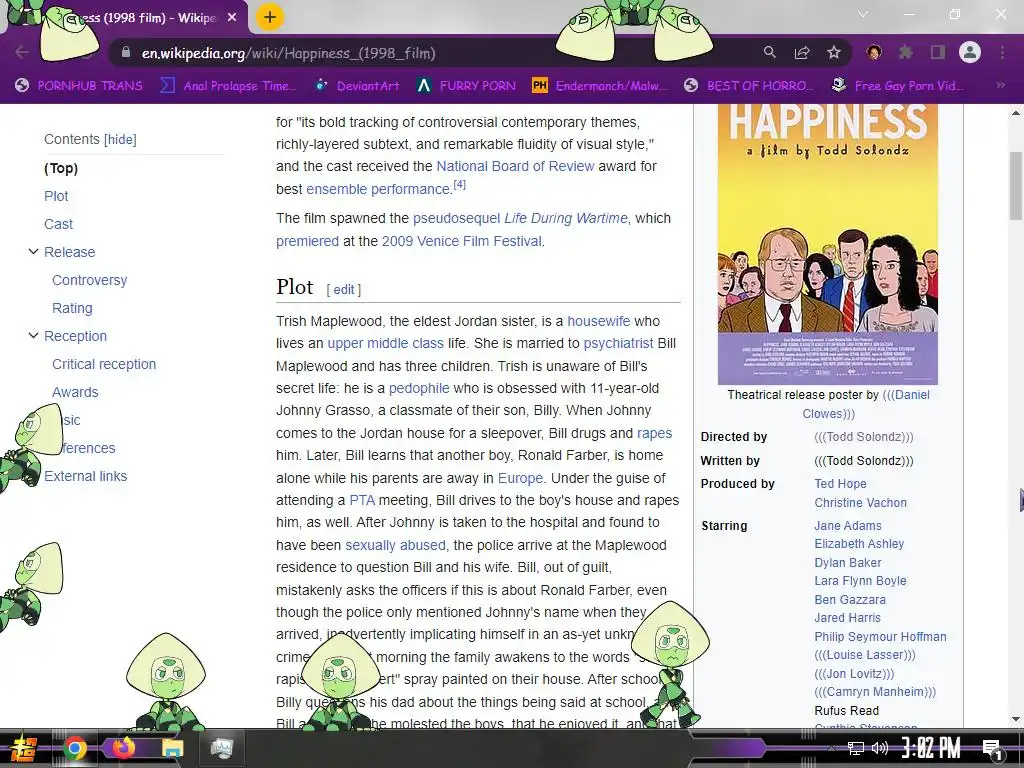Open Daniel Clowes link in caption
Screen dimensions: 1024x768
pyautogui.click(x=866, y=404)
